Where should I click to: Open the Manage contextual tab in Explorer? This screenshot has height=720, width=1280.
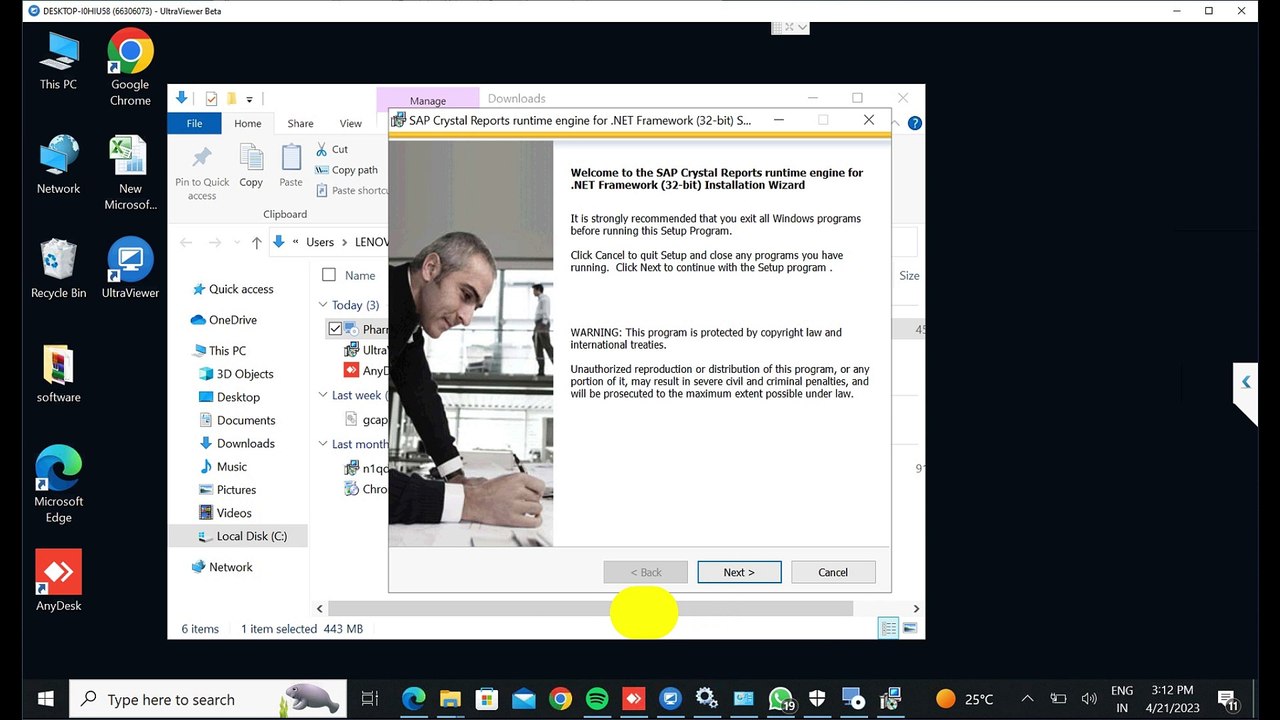[428, 100]
